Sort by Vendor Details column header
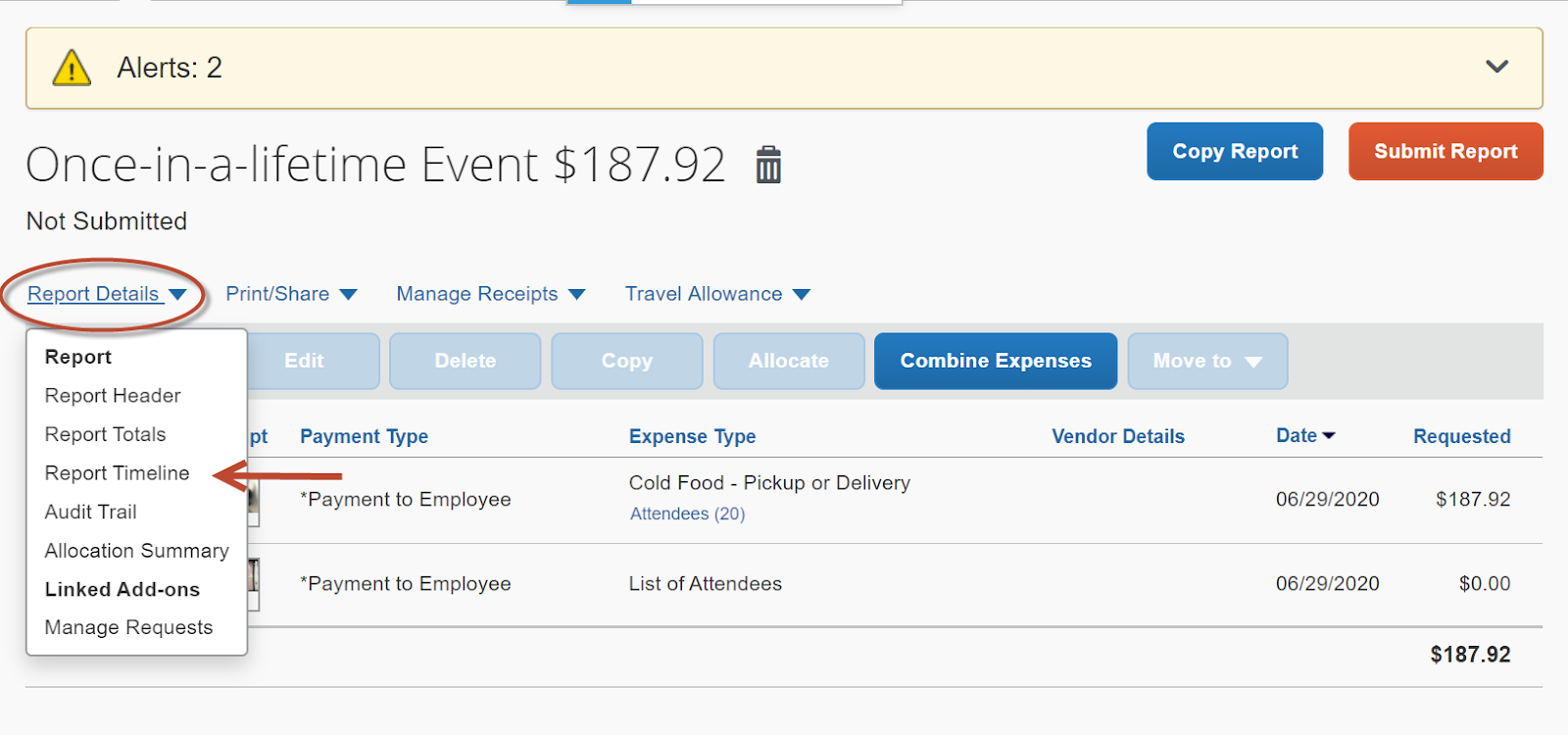Viewport: 1568px width, 735px height. tap(1118, 436)
